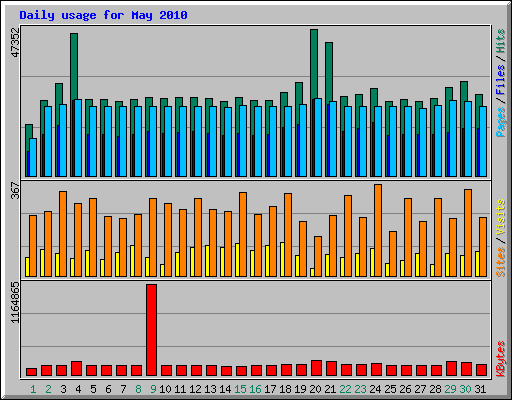
Task: Click day label 8 on the x-axis
Action: [138, 389]
